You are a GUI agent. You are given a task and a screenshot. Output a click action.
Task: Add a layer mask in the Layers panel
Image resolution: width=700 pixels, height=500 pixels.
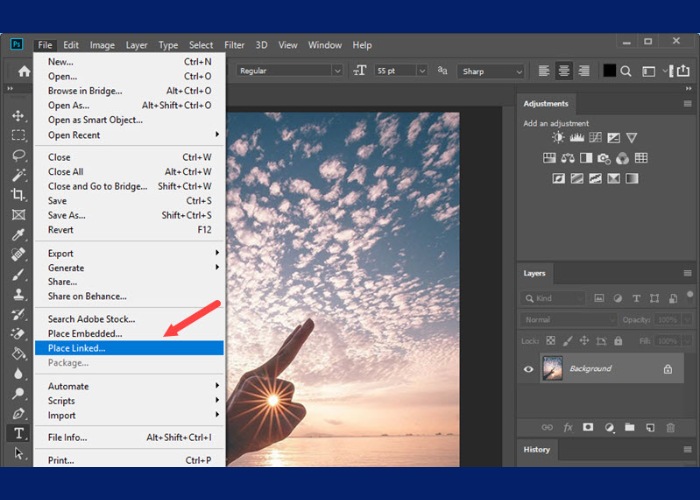(588, 427)
